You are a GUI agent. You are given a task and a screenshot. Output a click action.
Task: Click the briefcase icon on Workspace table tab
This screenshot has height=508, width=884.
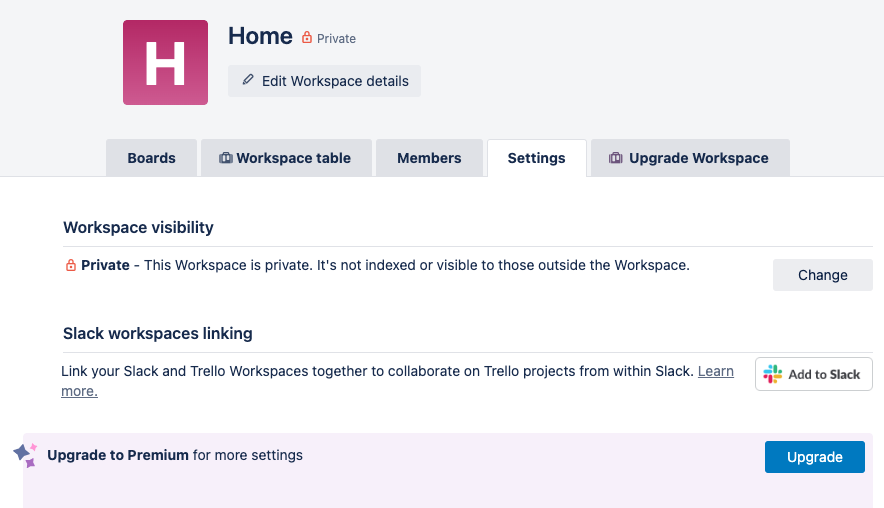226,158
